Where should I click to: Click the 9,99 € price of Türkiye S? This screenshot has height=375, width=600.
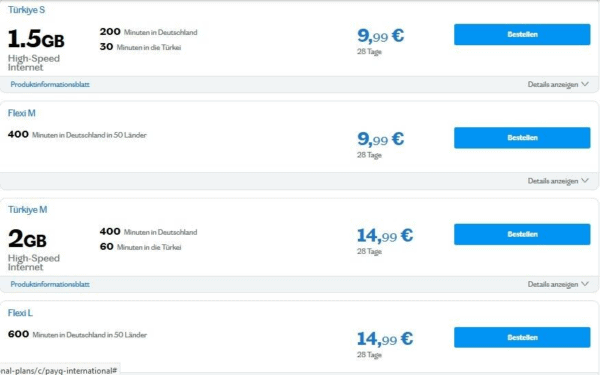coord(380,36)
